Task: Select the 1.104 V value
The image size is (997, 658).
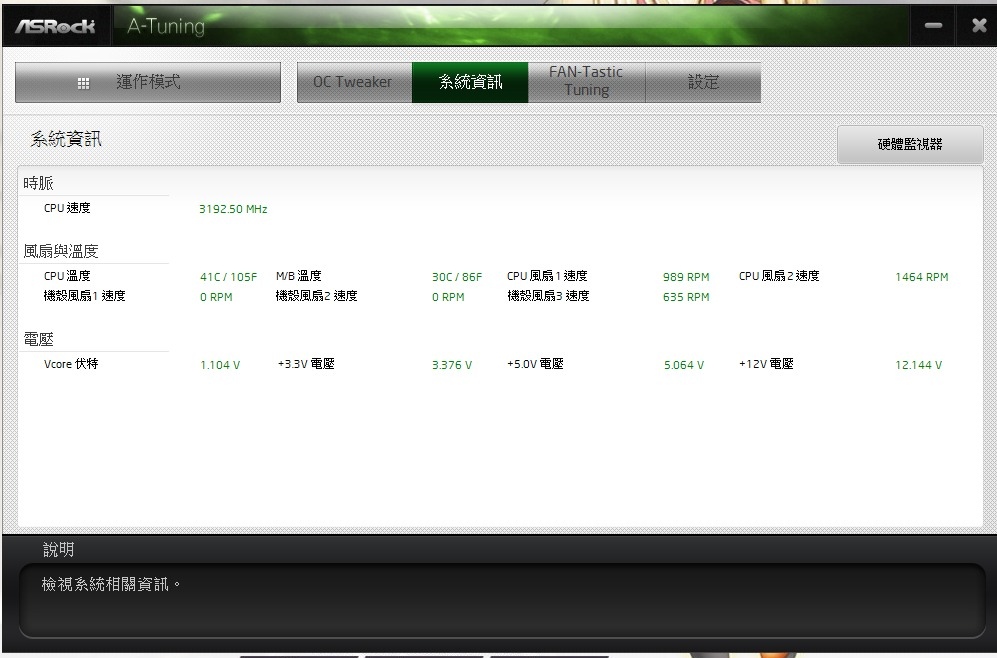Action: click(220, 365)
